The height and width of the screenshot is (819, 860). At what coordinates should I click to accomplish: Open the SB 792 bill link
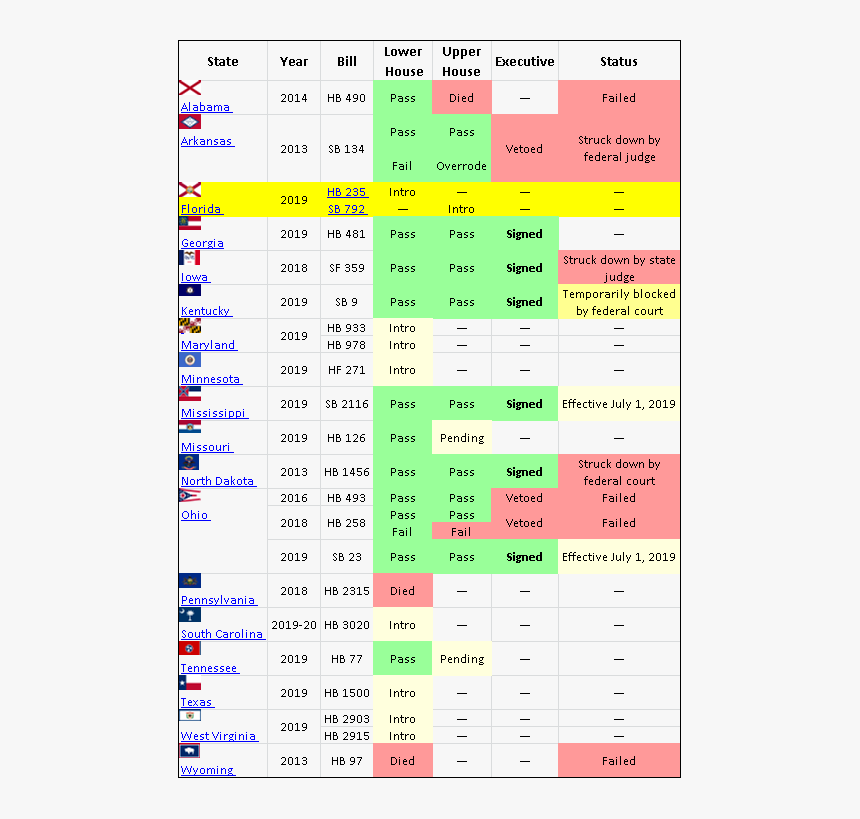(347, 209)
